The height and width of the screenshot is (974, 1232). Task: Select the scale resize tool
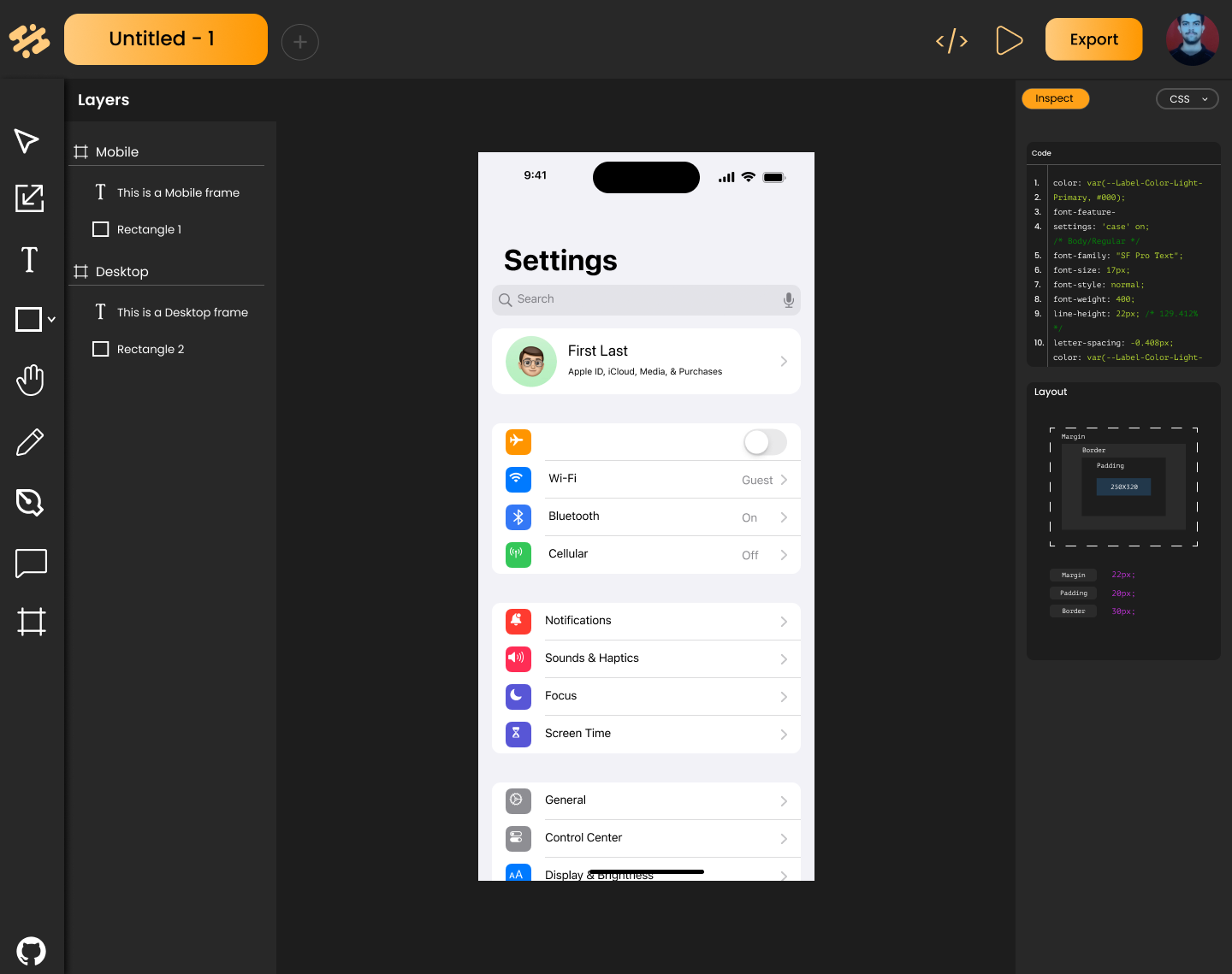pos(30,198)
